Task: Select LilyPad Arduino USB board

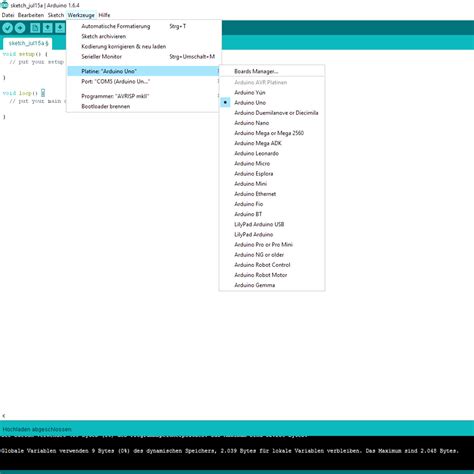Action: pyautogui.click(x=272, y=224)
